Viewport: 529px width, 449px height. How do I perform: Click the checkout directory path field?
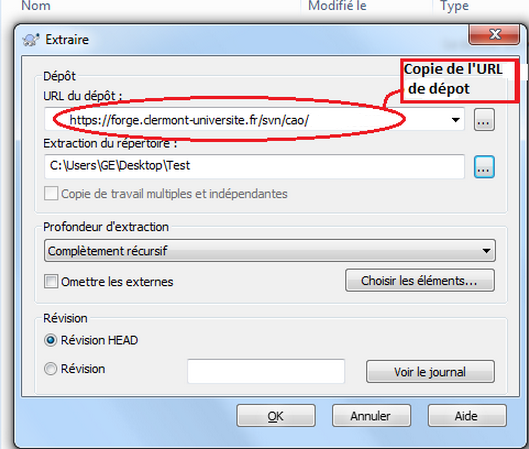tap(254, 167)
